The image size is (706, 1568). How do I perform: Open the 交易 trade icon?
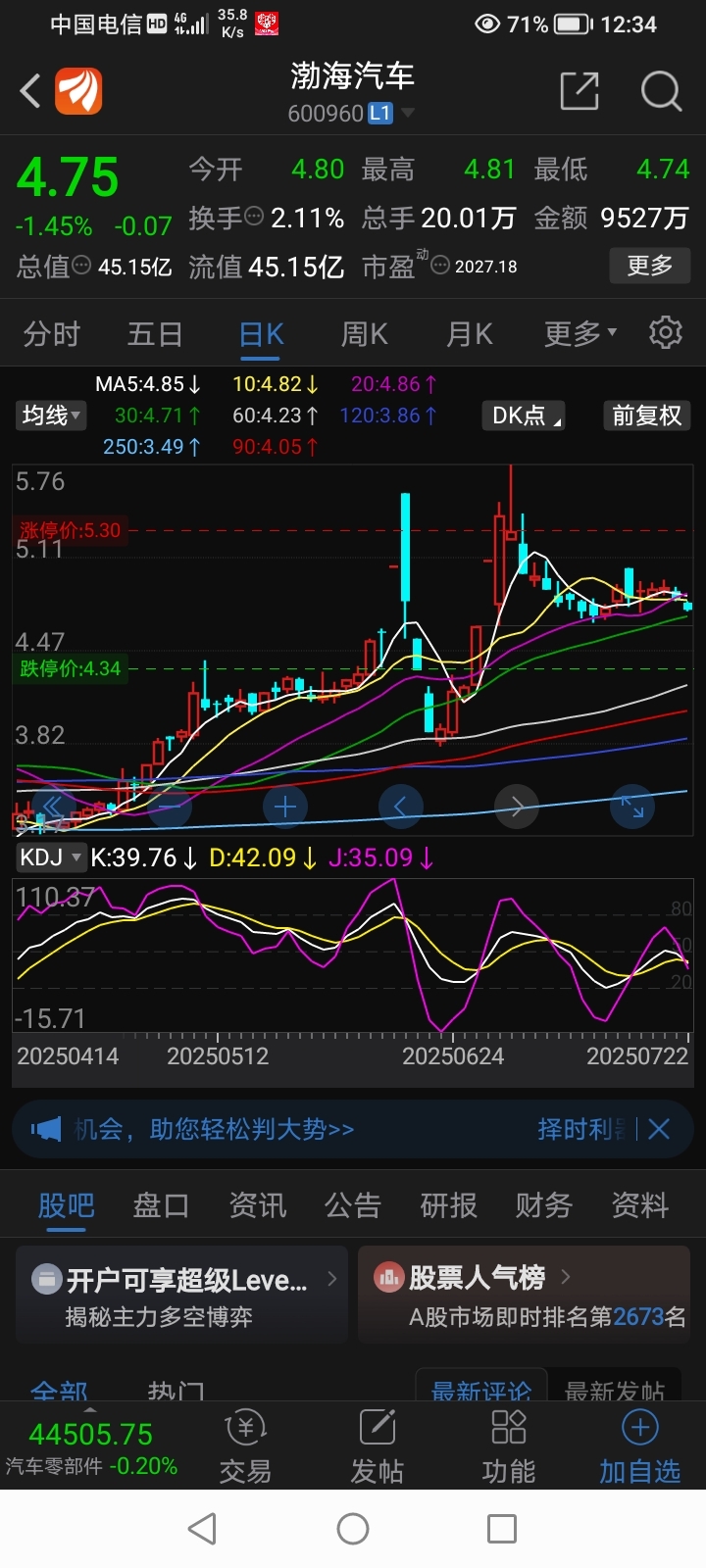(x=246, y=1428)
